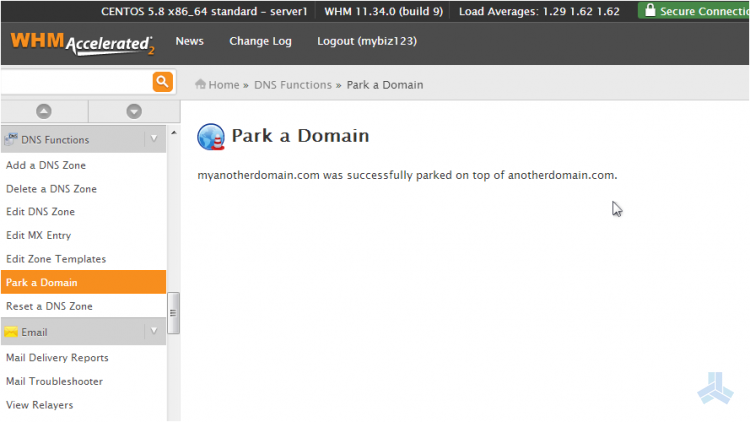Screen dimensions: 750x422
Task: Click the sidebar scroll up arrow
Action: click(174, 133)
